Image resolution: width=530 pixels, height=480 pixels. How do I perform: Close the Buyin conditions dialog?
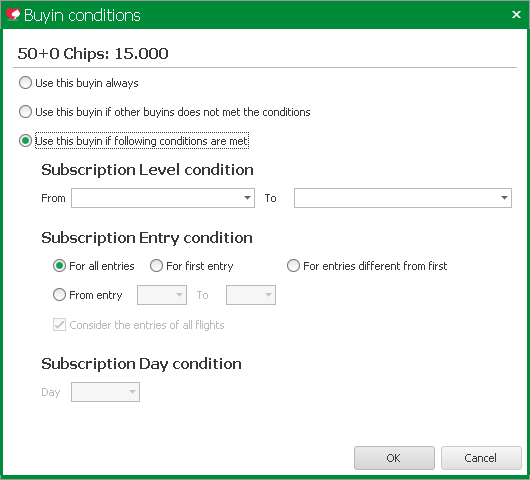pyautogui.click(x=516, y=15)
